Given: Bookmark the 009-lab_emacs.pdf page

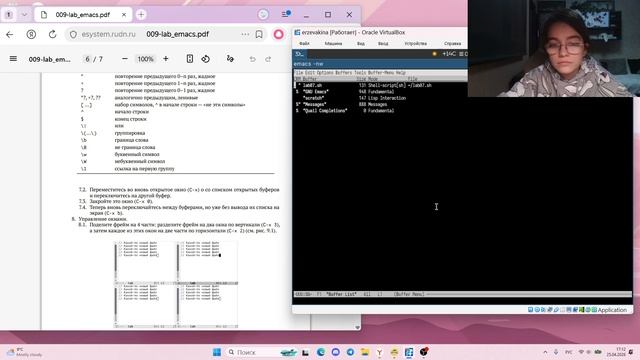Looking at the screenshot, I should pos(259,35).
